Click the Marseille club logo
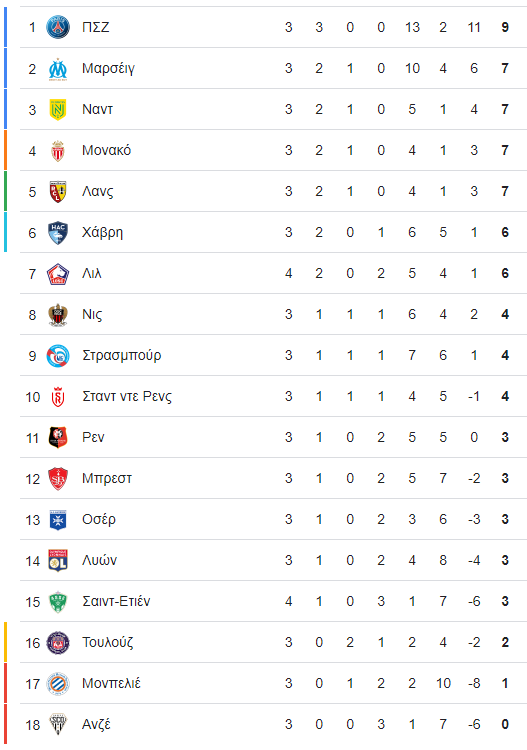 click(58, 68)
